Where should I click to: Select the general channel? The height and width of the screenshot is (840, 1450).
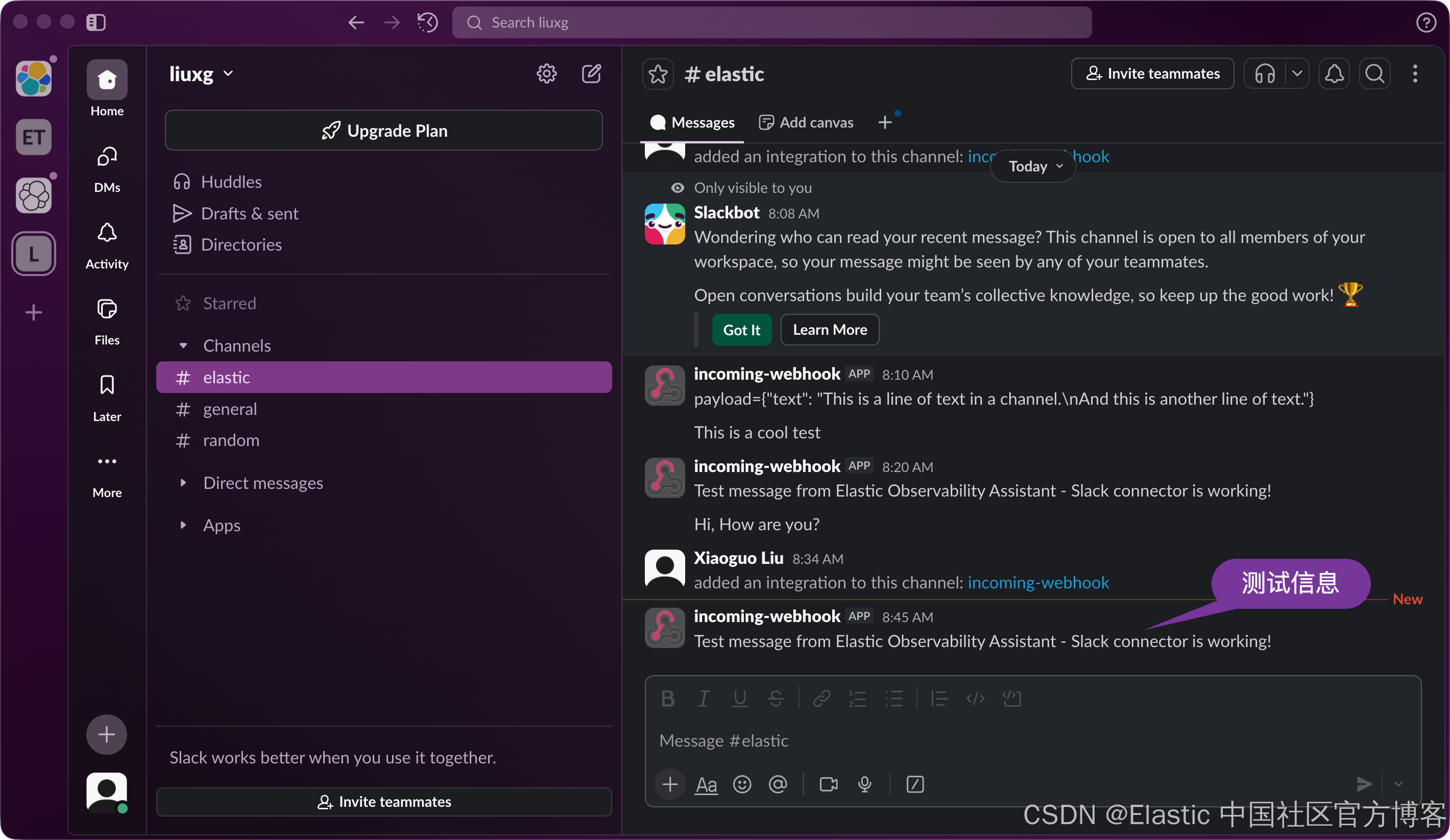click(230, 409)
